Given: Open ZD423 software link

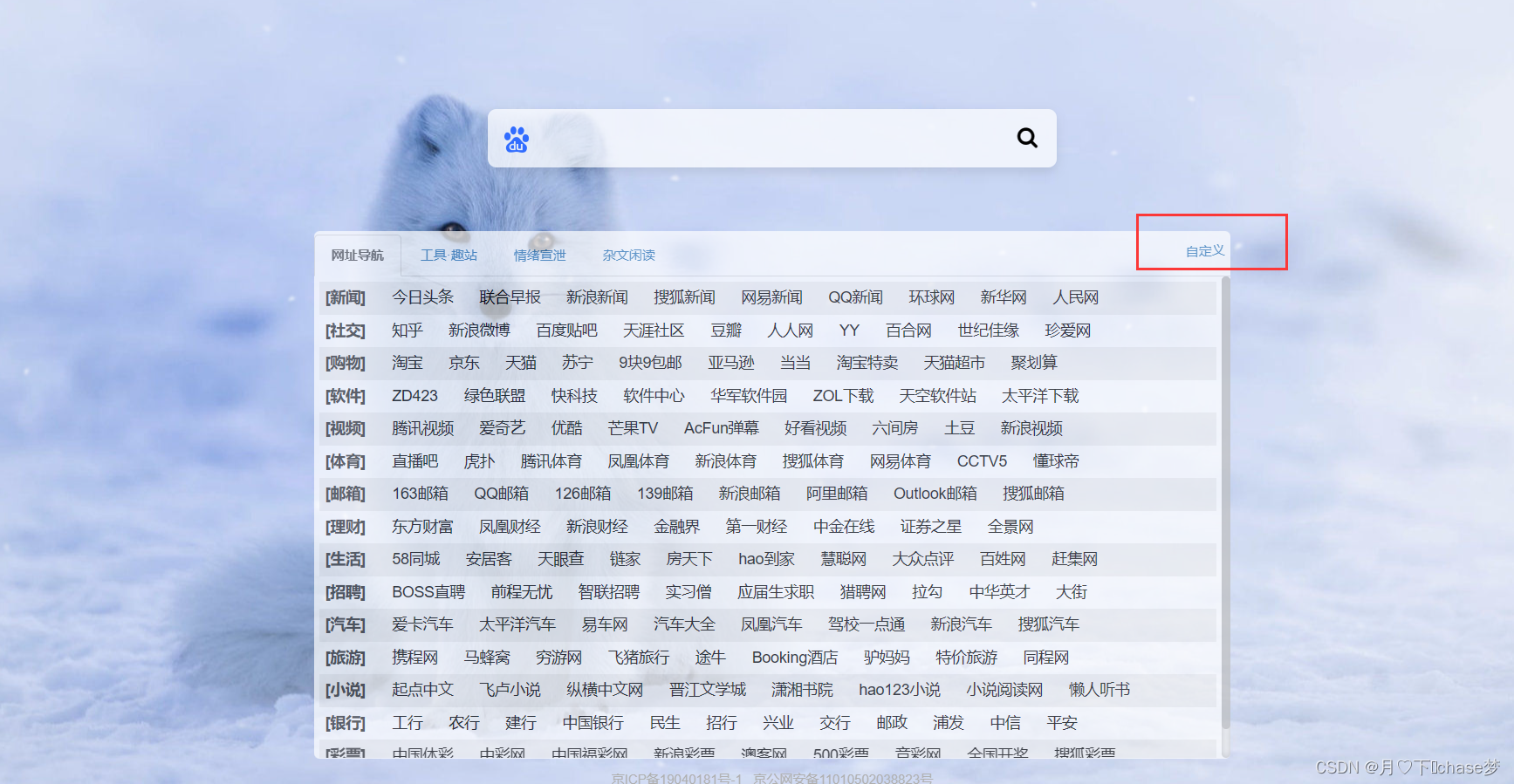Looking at the screenshot, I should (x=414, y=396).
